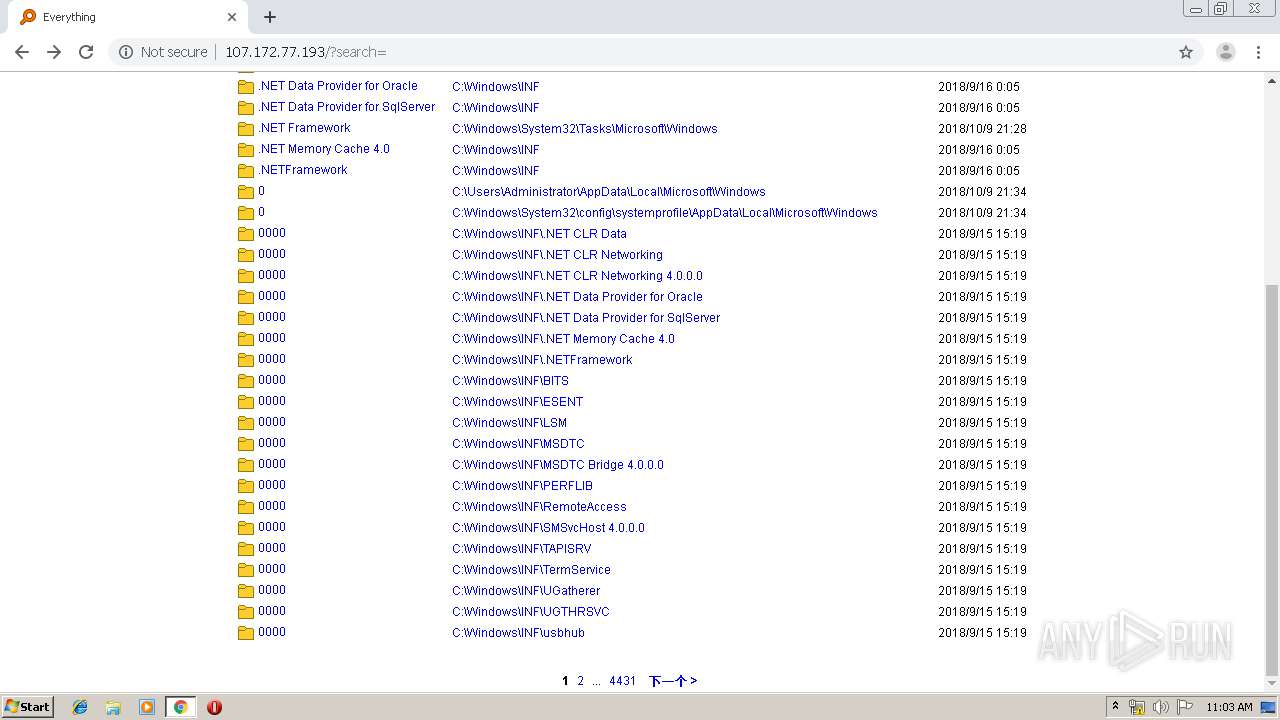
Task: Switch to Chrome in the taskbar
Action: (x=180, y=707)
